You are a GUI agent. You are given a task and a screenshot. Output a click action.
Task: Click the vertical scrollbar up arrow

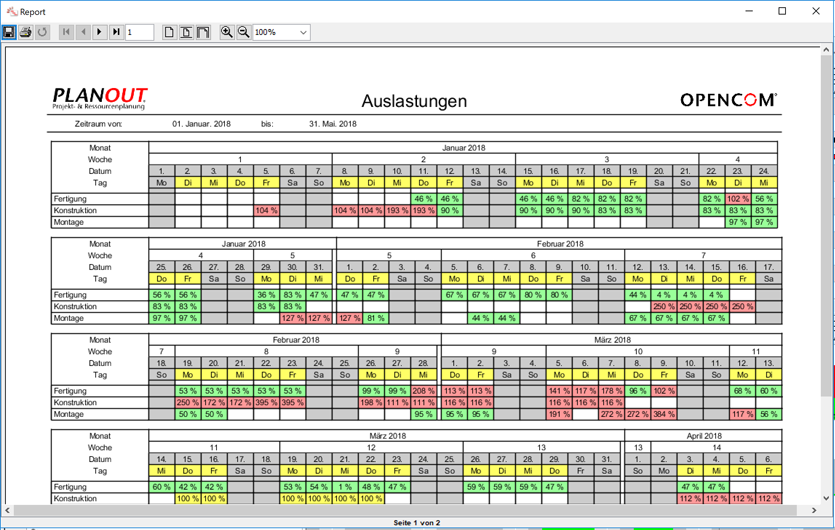(x=826, y=50)
